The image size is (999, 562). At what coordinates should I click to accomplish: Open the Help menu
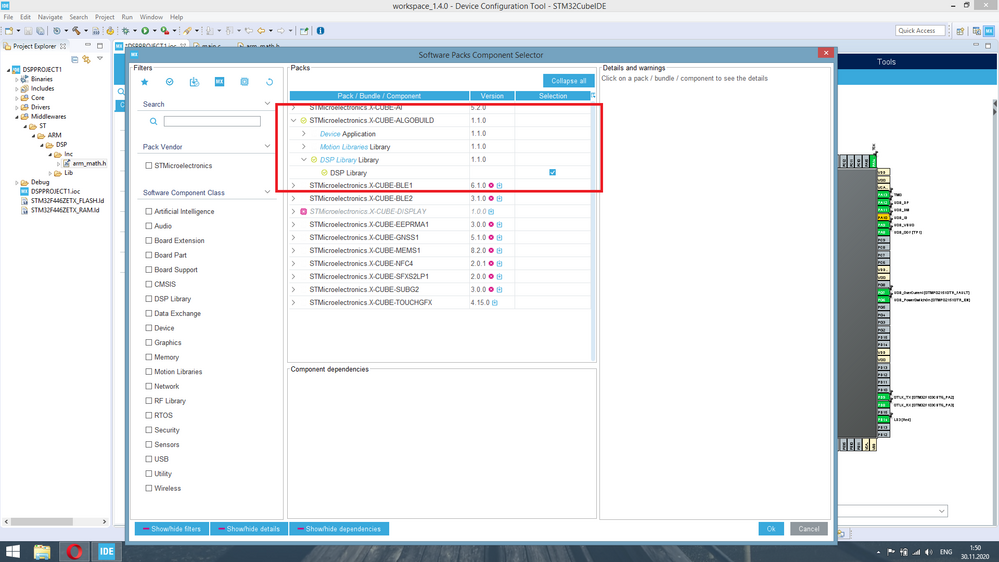(176, 17)
